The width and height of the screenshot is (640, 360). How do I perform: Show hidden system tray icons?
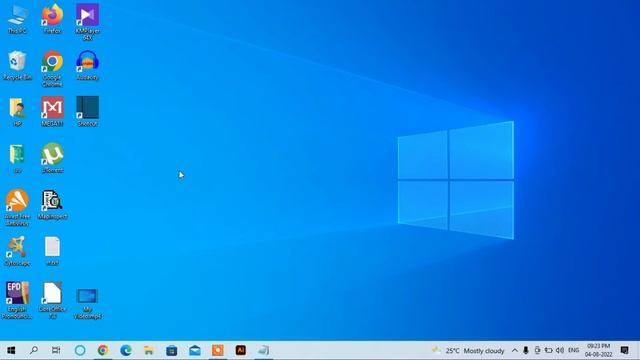click(x=515, y=350)
